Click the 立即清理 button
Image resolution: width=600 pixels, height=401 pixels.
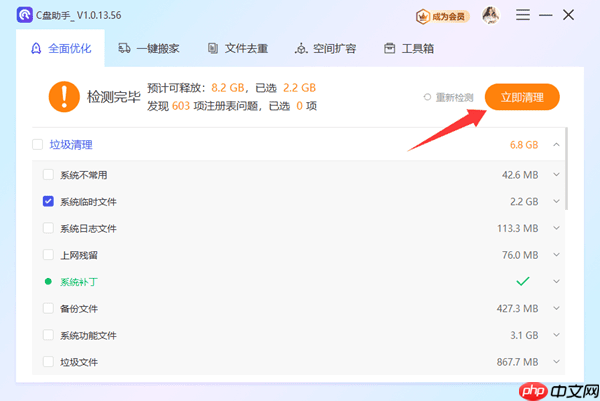coord(522,97)
